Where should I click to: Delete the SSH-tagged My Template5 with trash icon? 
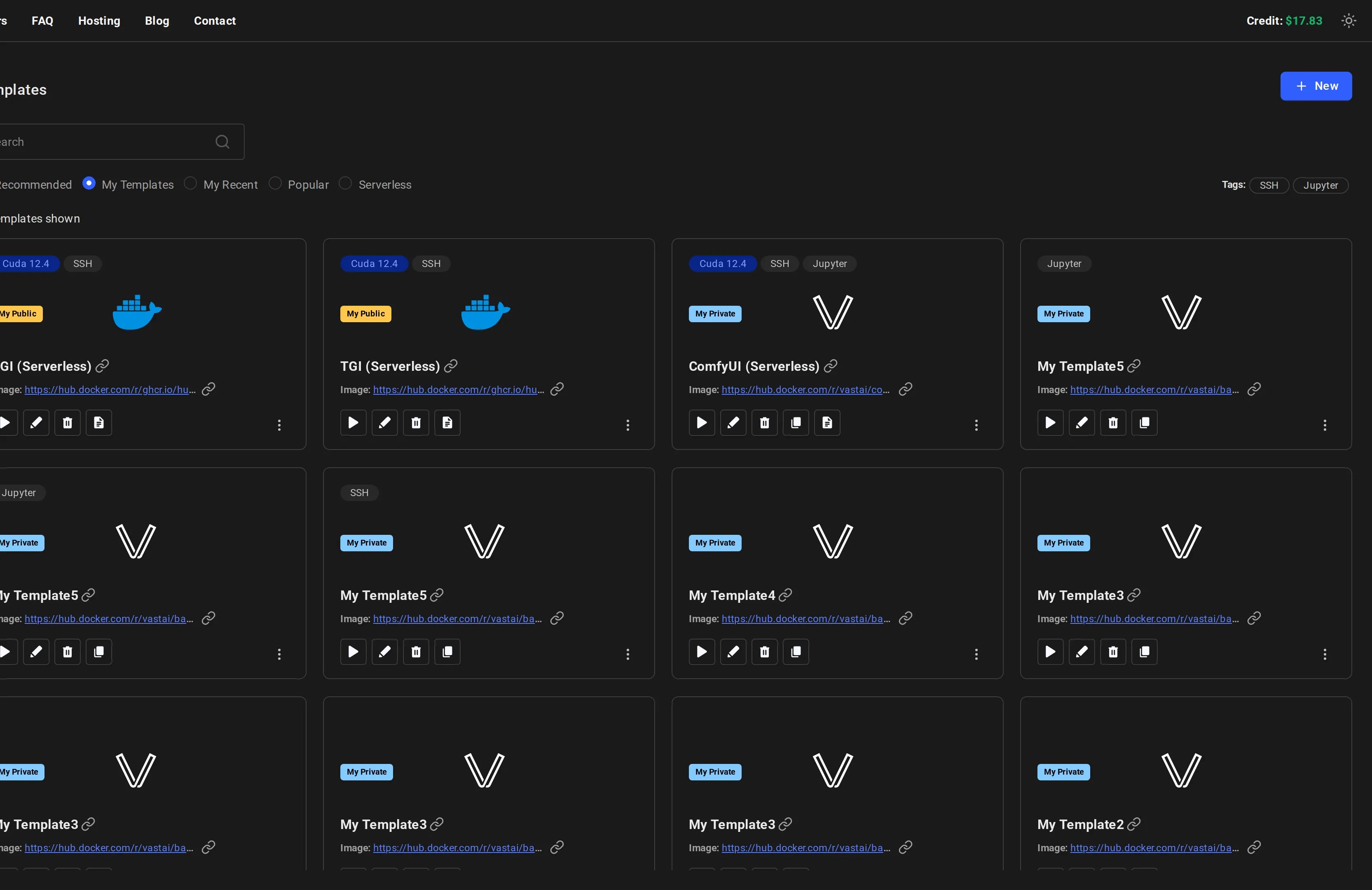[416, 651]
